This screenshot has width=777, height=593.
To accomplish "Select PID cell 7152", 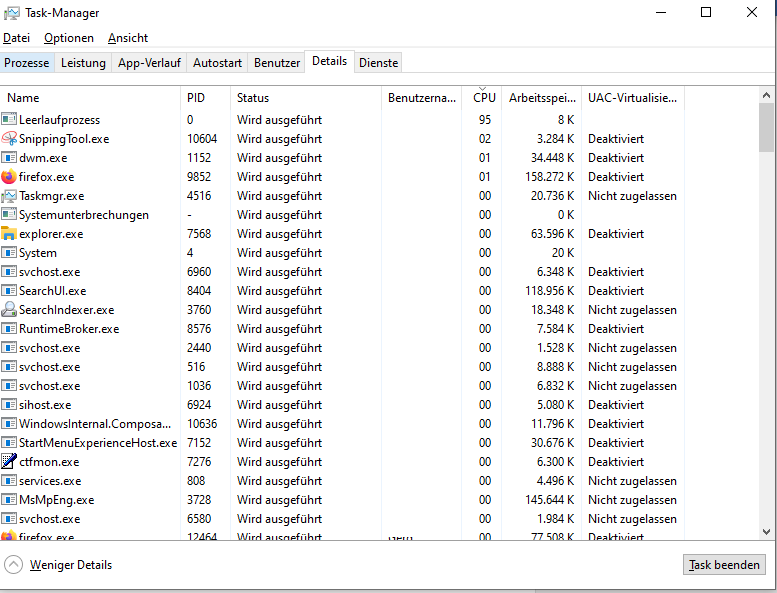I will pos(199,442).
